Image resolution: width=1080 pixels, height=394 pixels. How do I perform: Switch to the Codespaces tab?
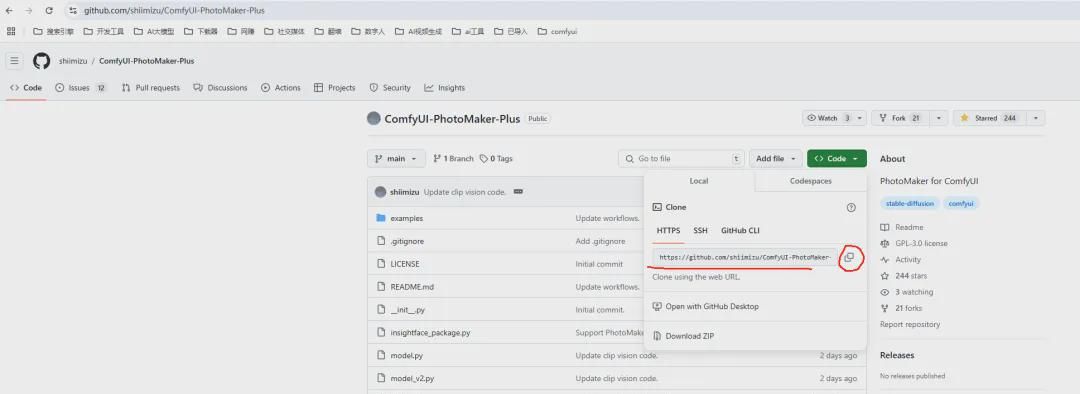[x=811, y=181]
